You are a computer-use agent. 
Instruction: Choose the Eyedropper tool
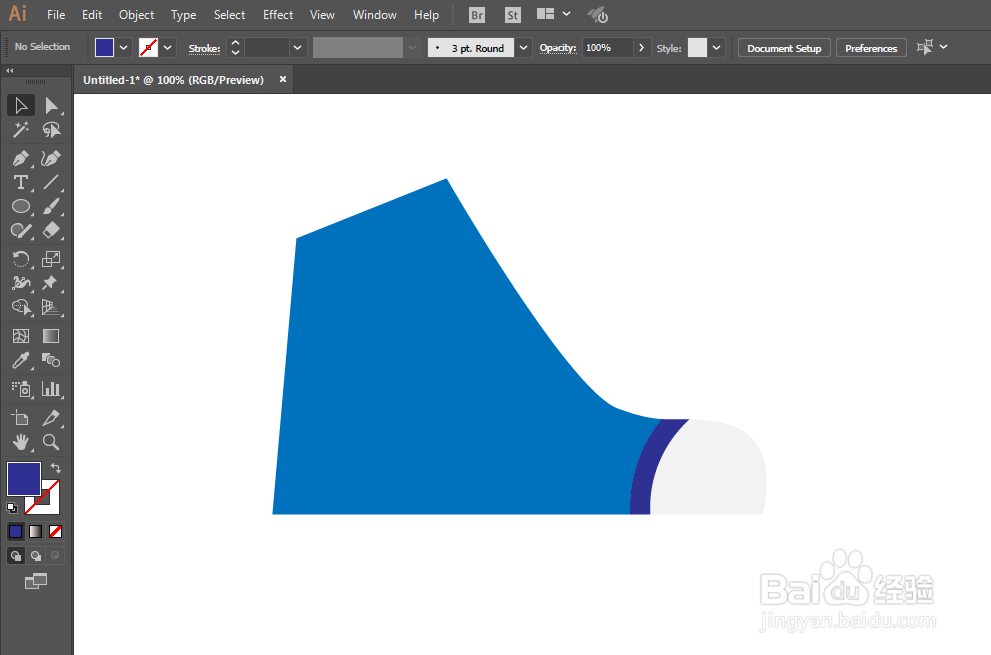coord(21,361)
